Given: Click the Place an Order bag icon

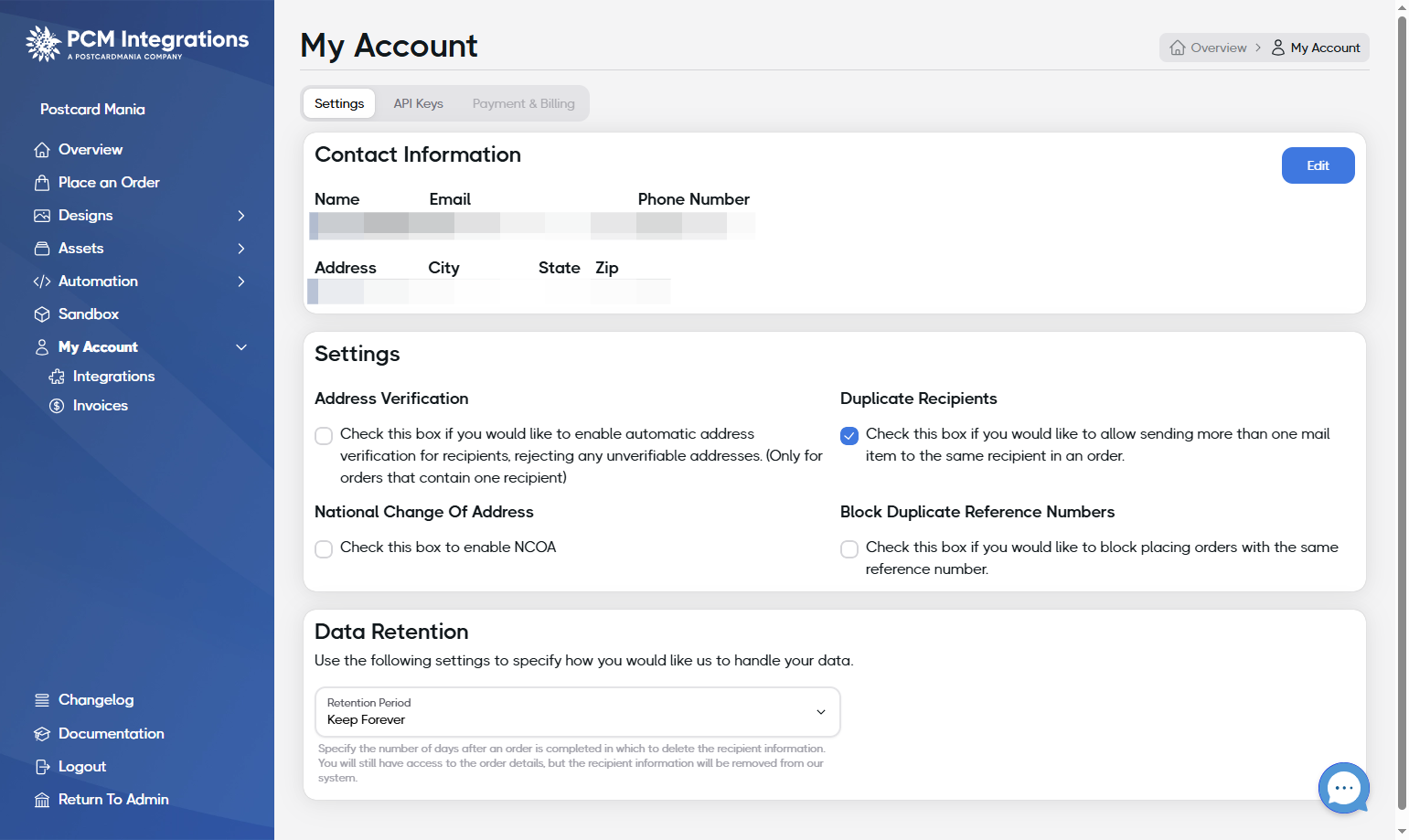Looking at the screenshot, I should tap(42, 183).
